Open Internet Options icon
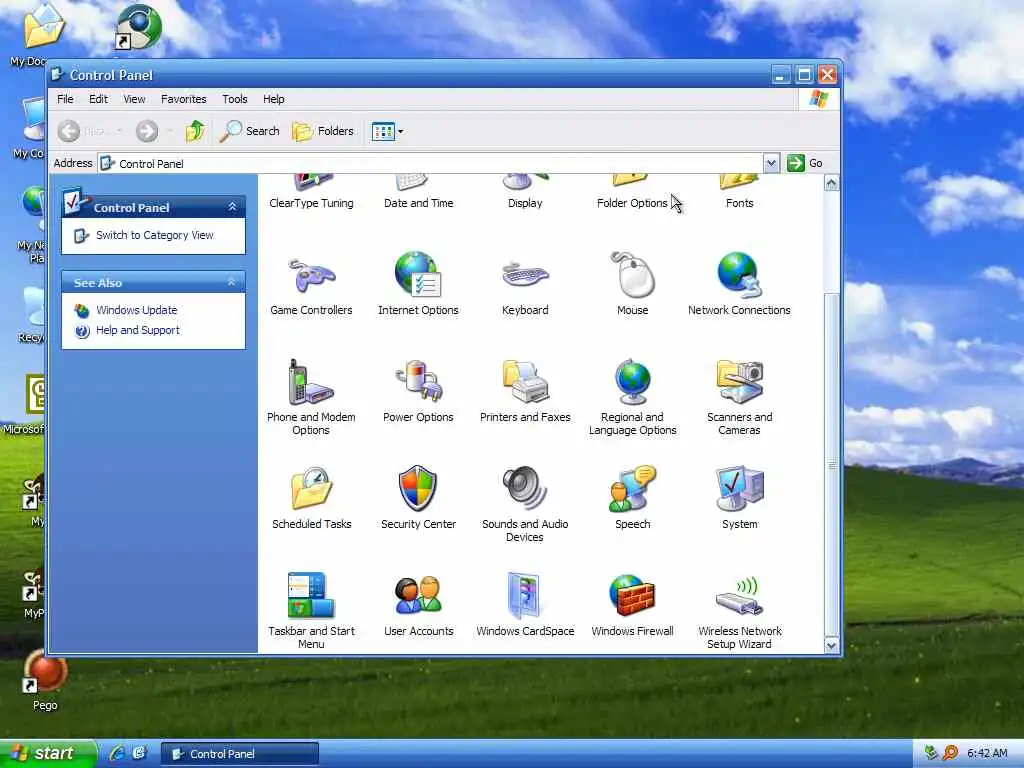 419,274
